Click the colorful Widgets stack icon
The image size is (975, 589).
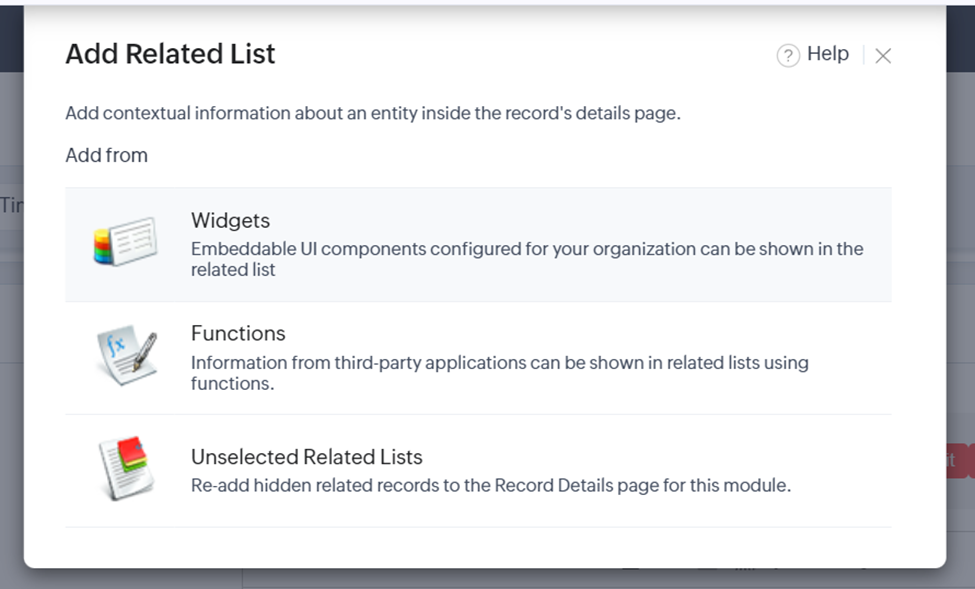pyautogui.click(x=125, y=242)
